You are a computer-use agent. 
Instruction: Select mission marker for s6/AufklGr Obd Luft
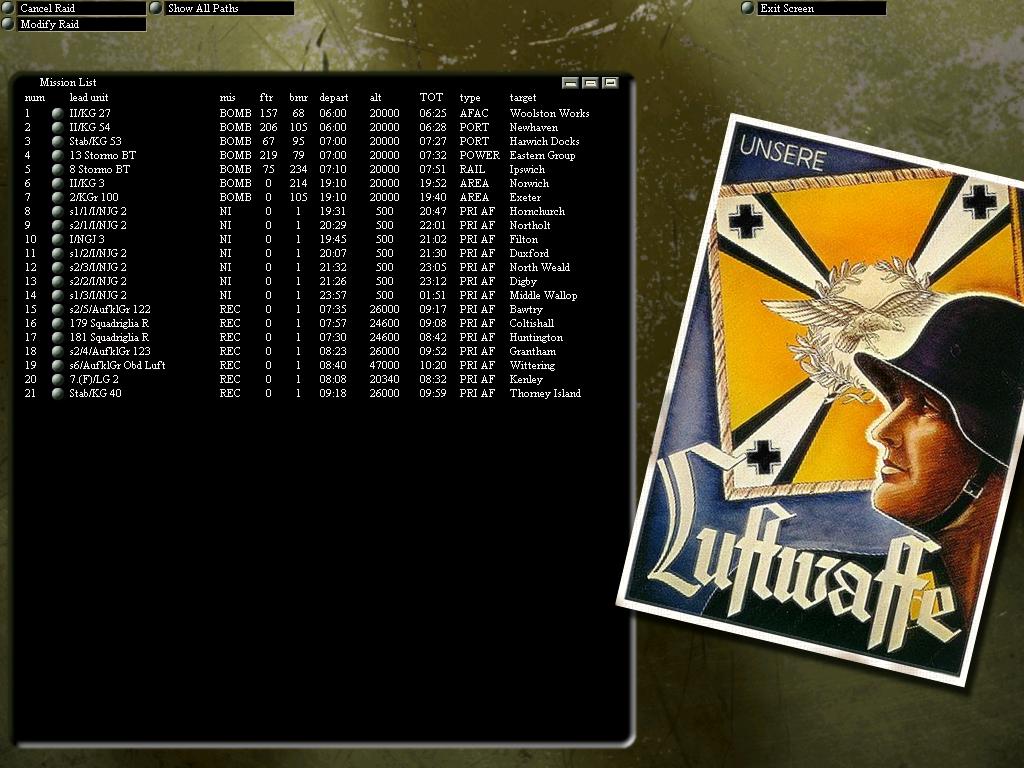[57, 366]
